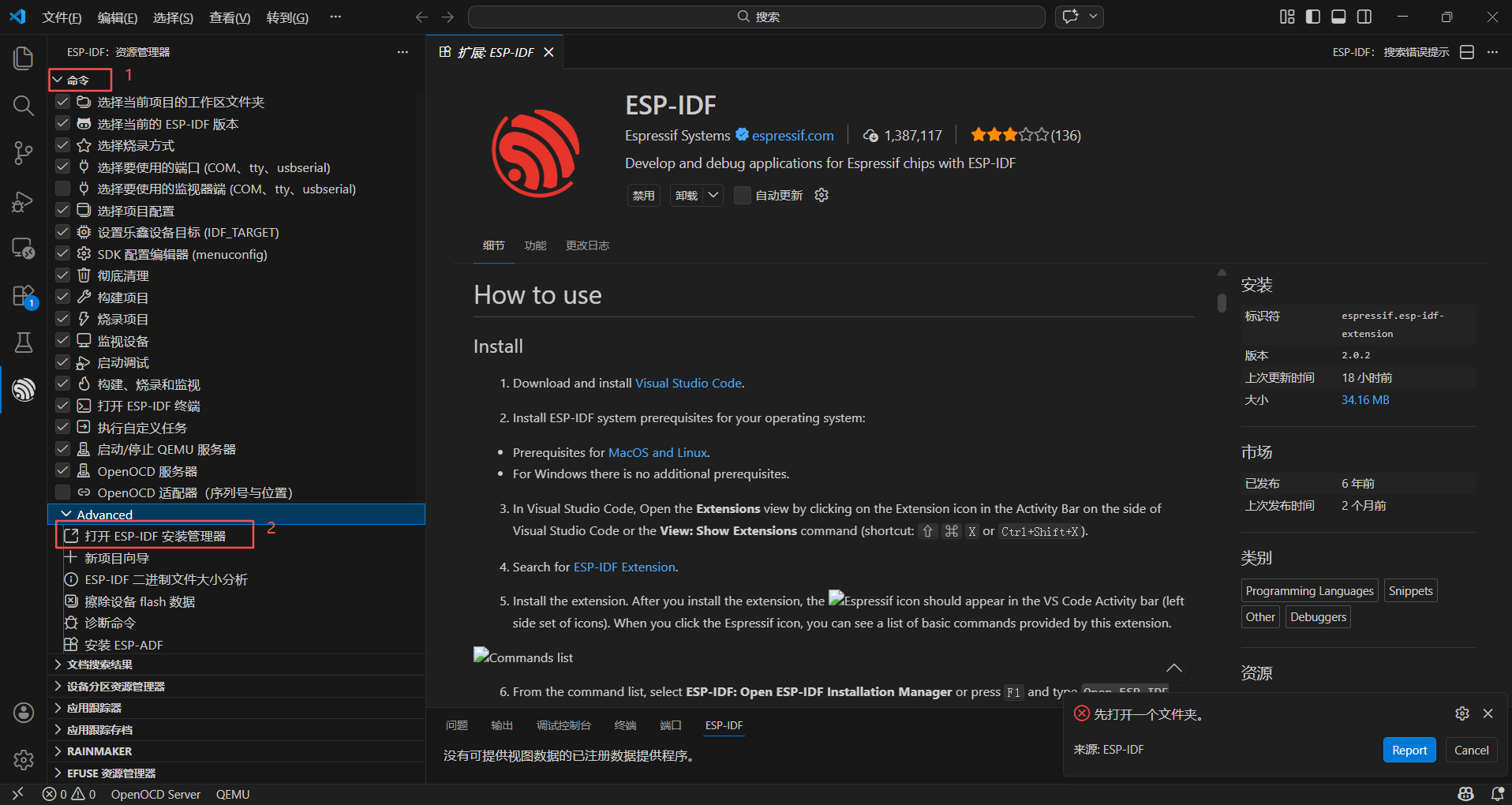Toggle the 自动更新 checkbox

(x=743, y=195)
